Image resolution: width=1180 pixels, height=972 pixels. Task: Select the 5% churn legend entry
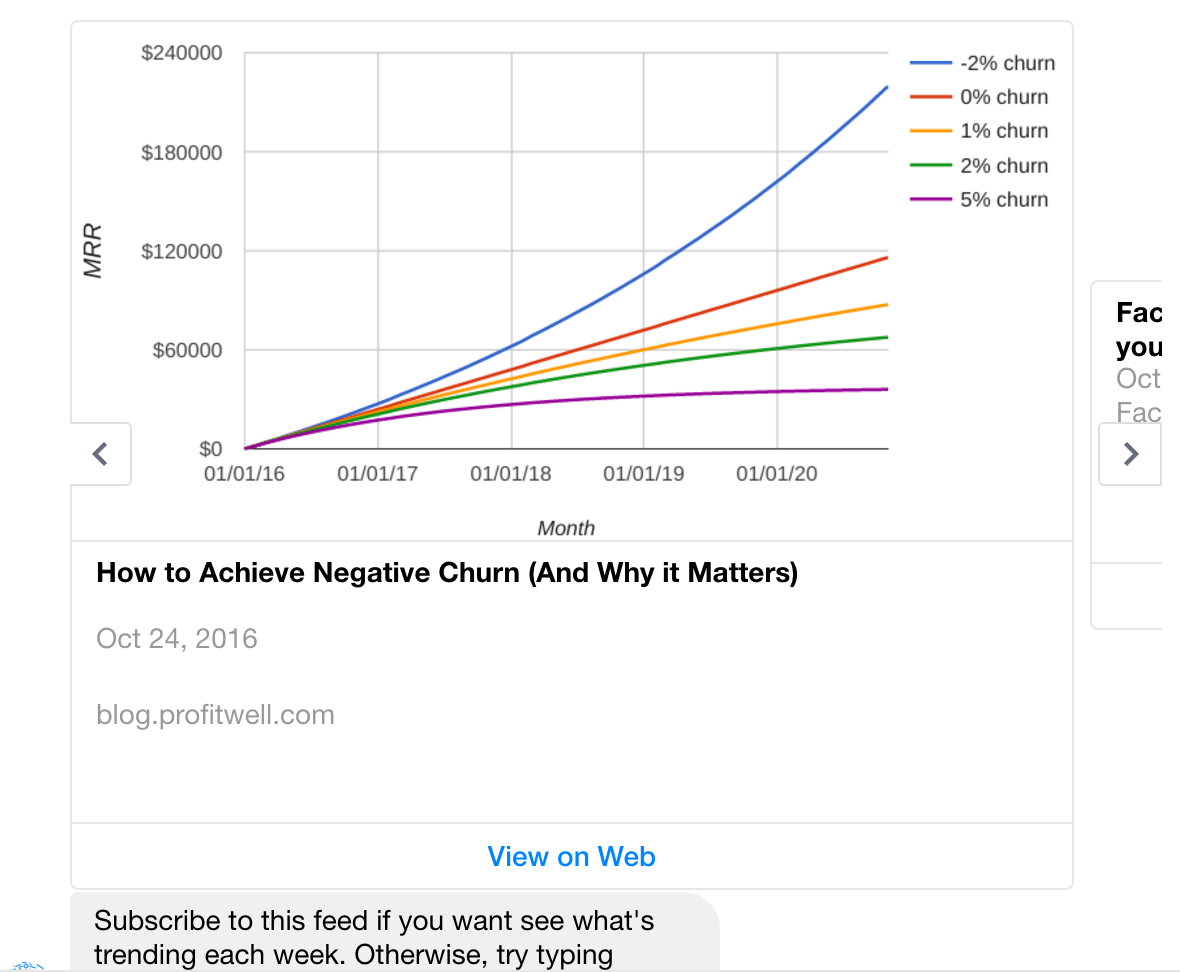click(x=979, y=199)
